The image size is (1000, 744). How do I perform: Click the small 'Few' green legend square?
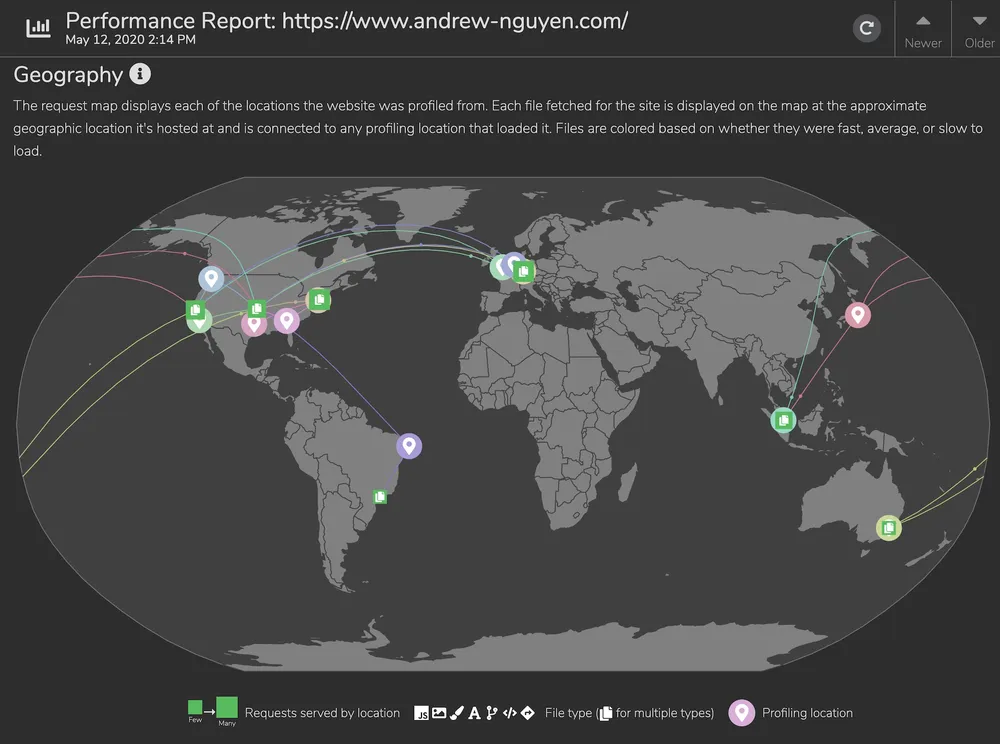click(195, 707)
